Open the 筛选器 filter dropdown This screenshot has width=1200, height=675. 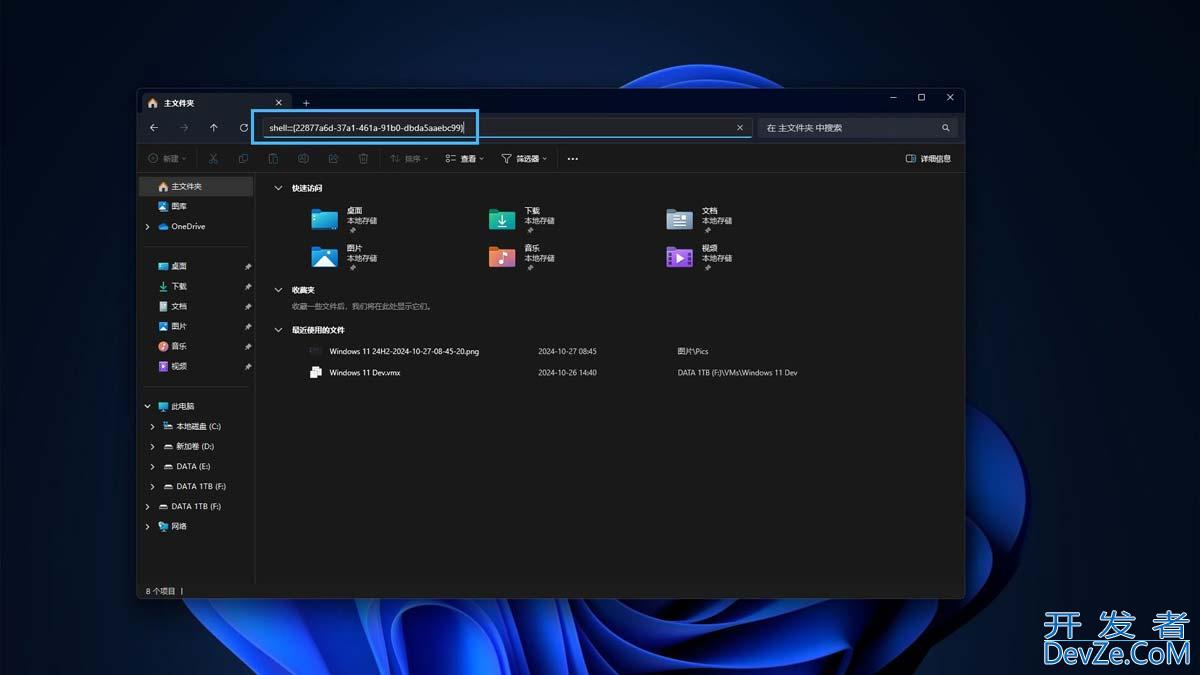524,158
